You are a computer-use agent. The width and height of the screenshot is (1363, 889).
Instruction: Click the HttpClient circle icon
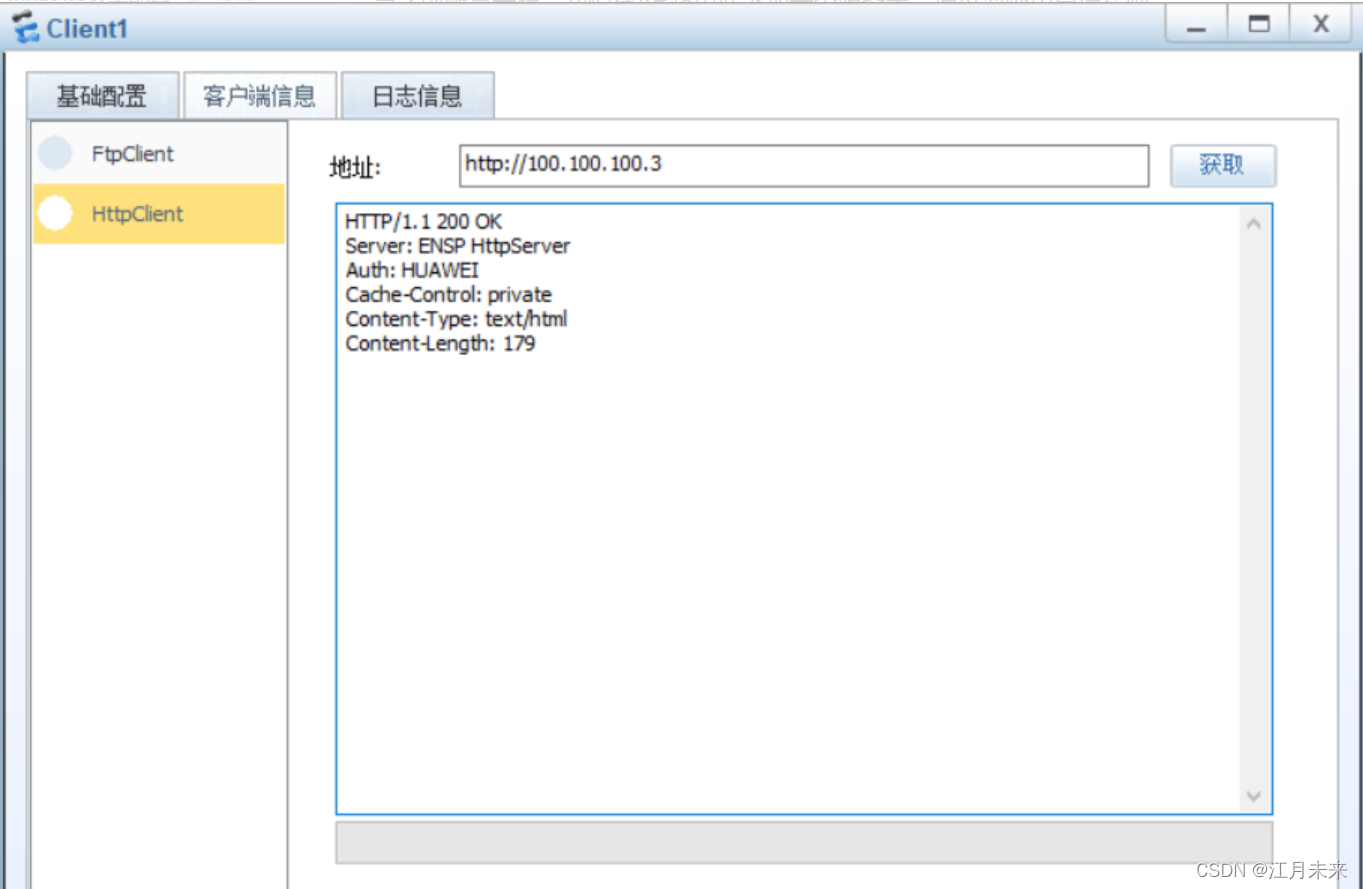pos(56,213)
